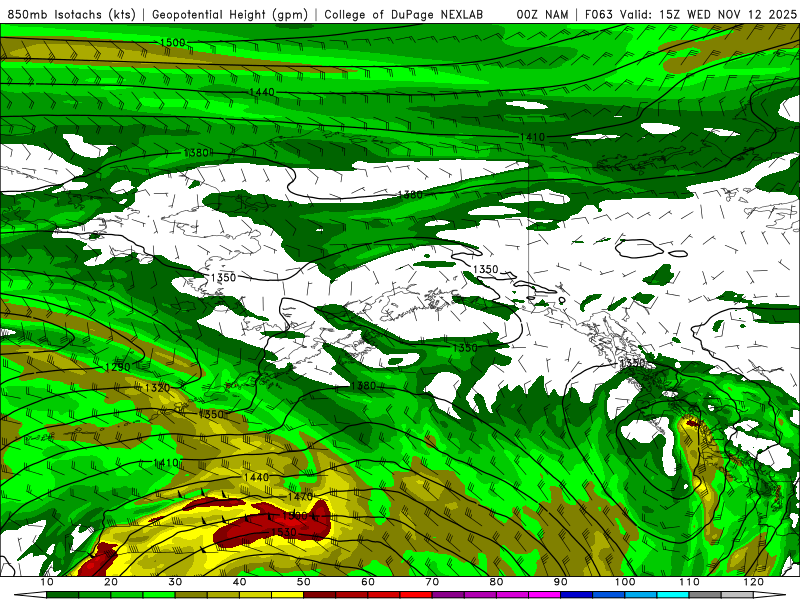Click the 90 value on the color scale
The height and width of the screenshot is (600, 800).
click(561, 582)
